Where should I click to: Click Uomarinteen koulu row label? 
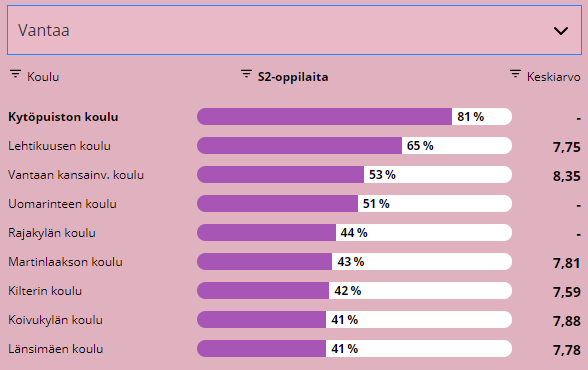point(62,204)
